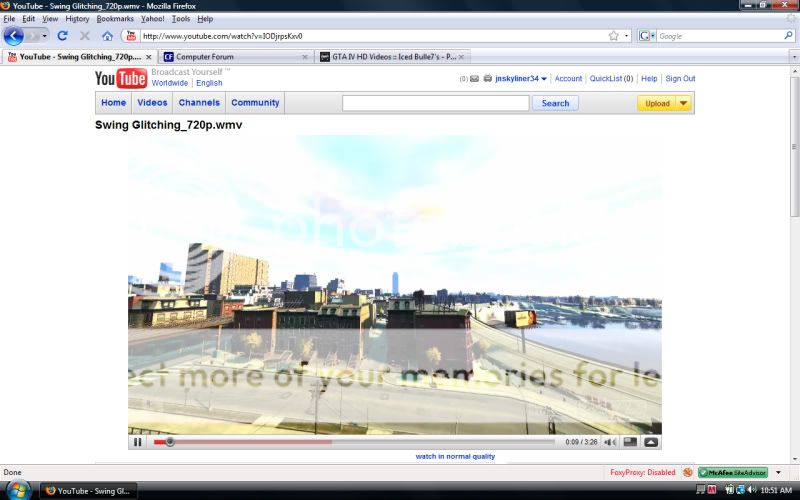Toggle the video player size button

point(630,442)
